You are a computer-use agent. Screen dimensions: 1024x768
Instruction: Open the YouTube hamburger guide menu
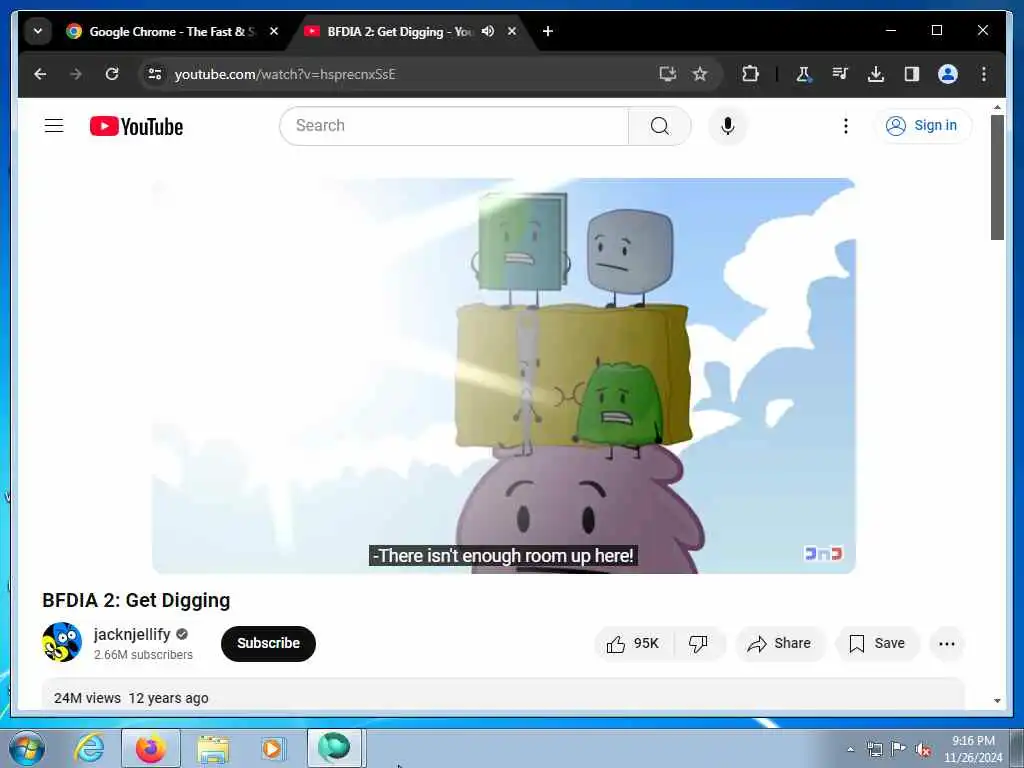tap(54, 125)
